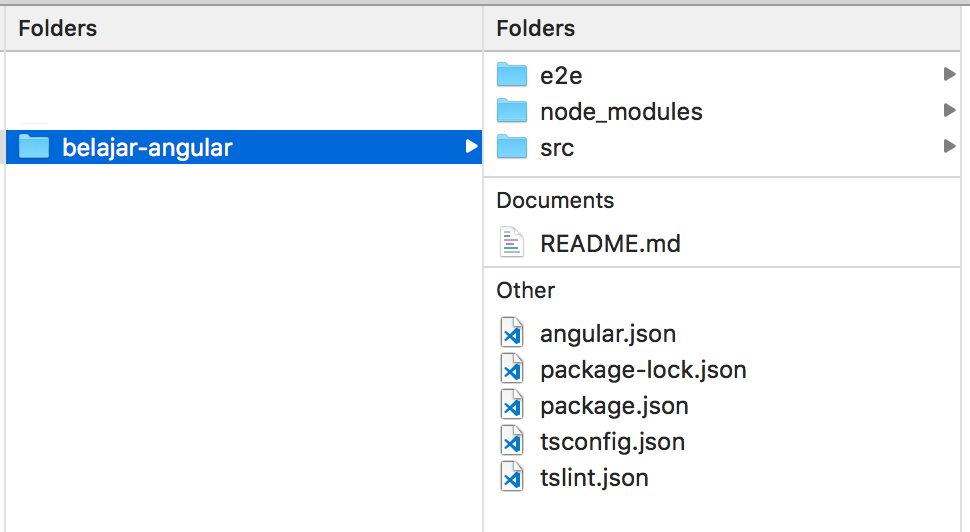Select the e2e folder name
Viewport: 970px width, 532px height.
(561, 76)
